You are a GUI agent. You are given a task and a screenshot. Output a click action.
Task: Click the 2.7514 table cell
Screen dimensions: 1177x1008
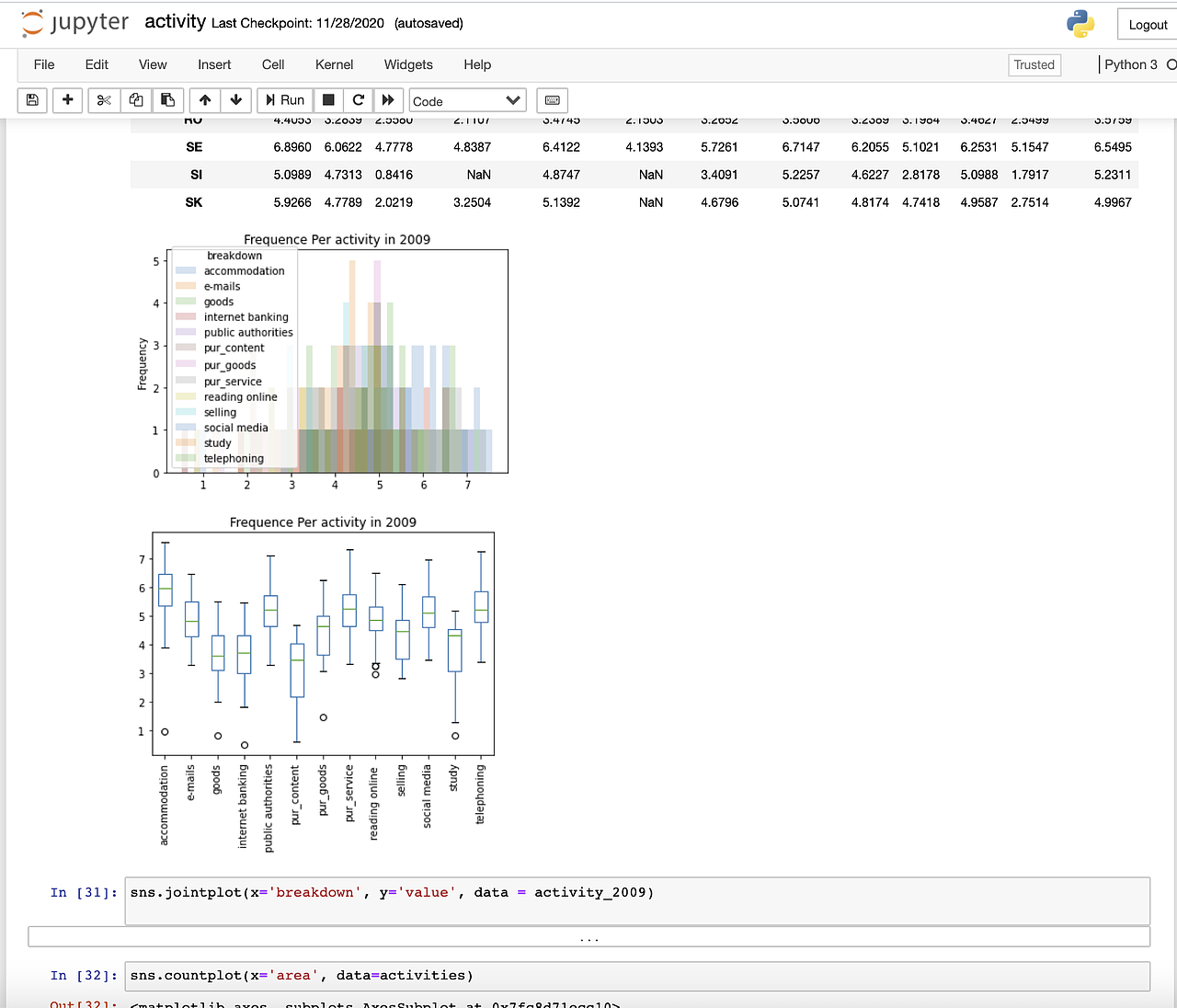1030,202
